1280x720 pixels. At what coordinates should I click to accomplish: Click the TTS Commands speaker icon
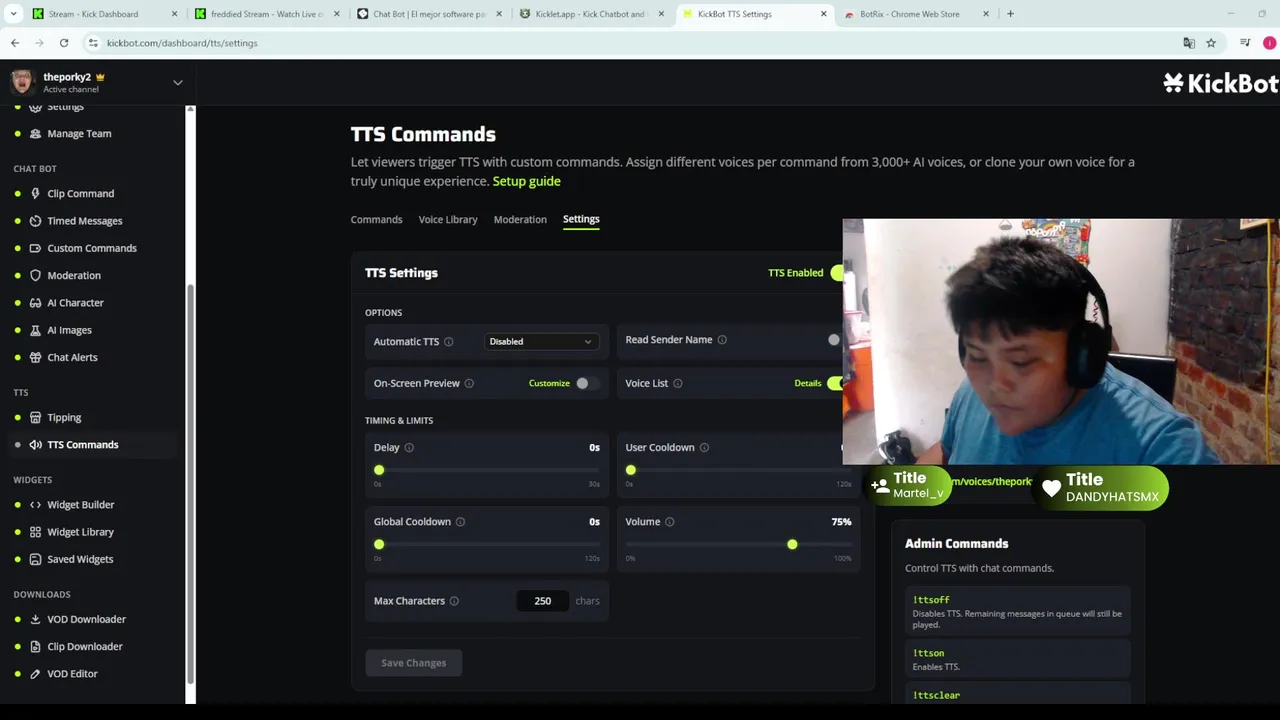[36, 445]
